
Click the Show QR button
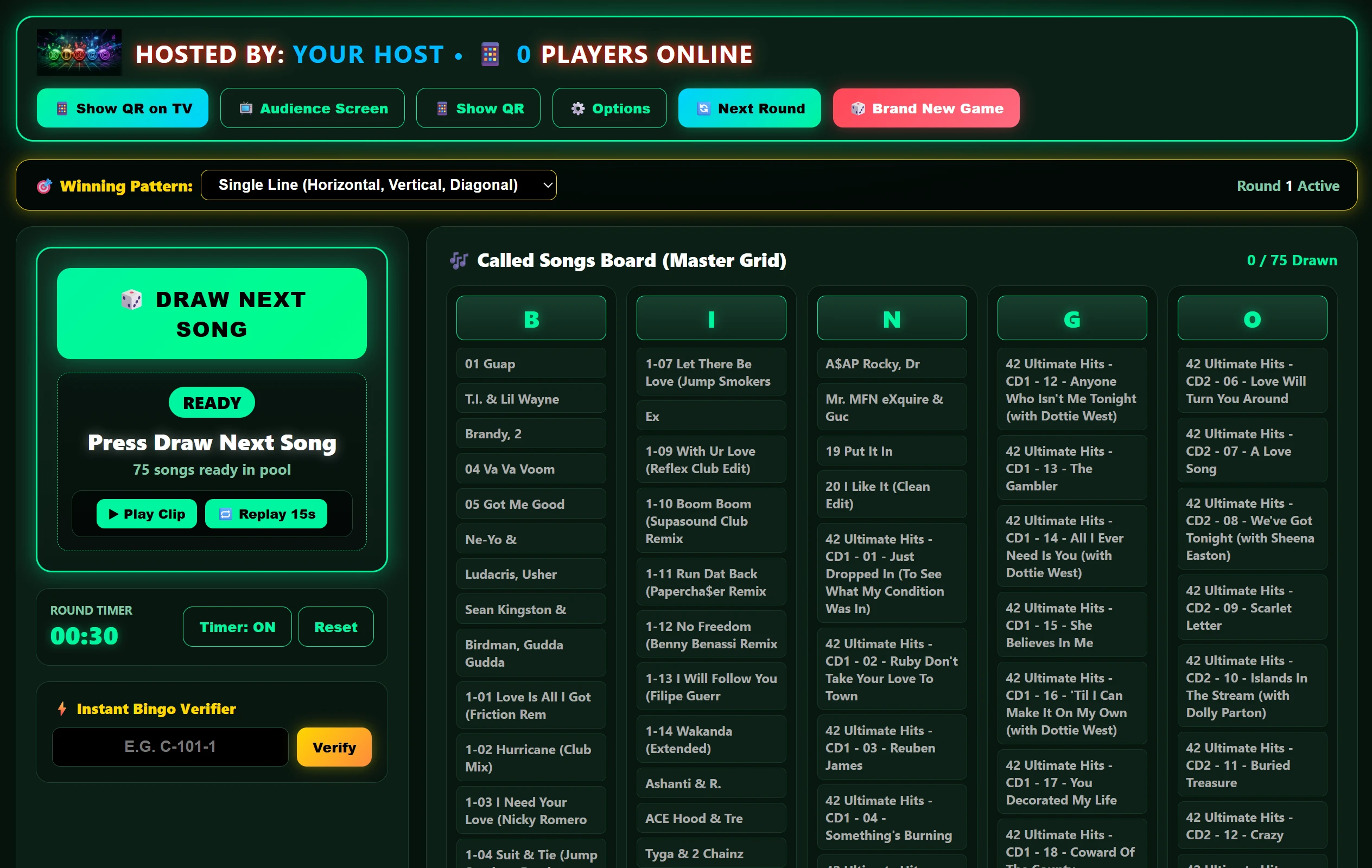[478, 108]
